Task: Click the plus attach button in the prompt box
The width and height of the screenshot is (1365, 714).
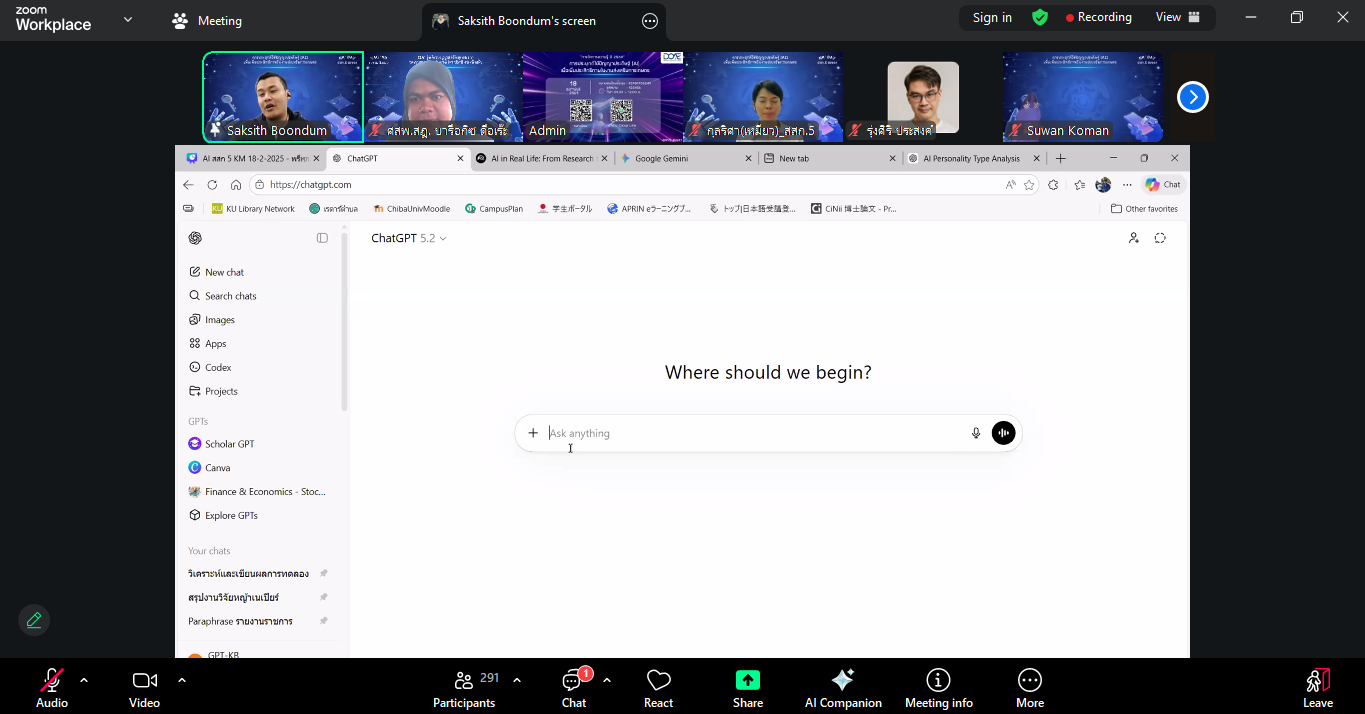Action: click(x=533, y=433)
